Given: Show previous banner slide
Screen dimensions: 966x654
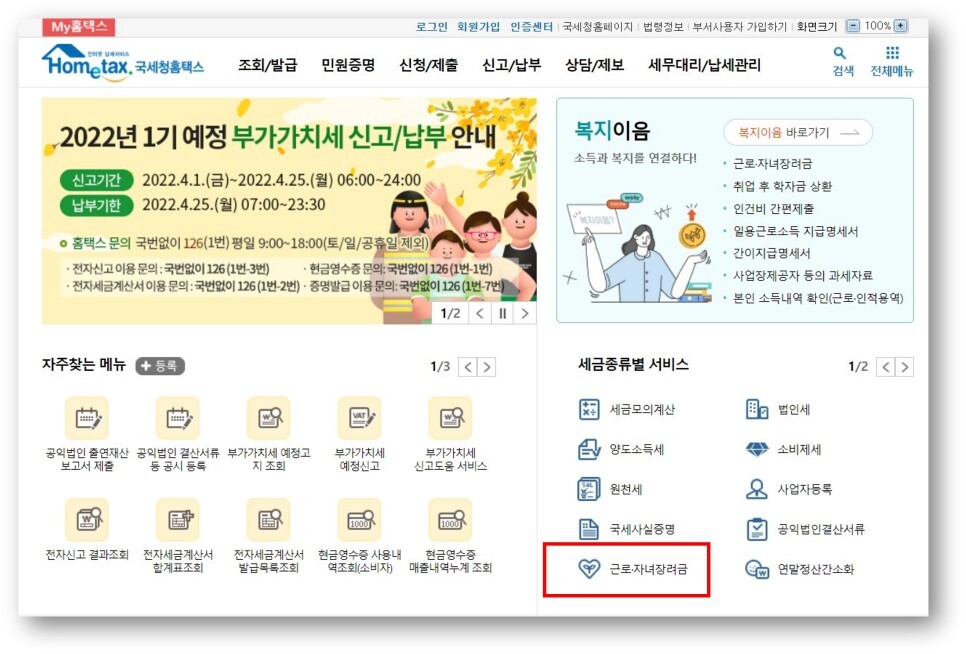Looking at the screenshot, I should click(480, 313).
